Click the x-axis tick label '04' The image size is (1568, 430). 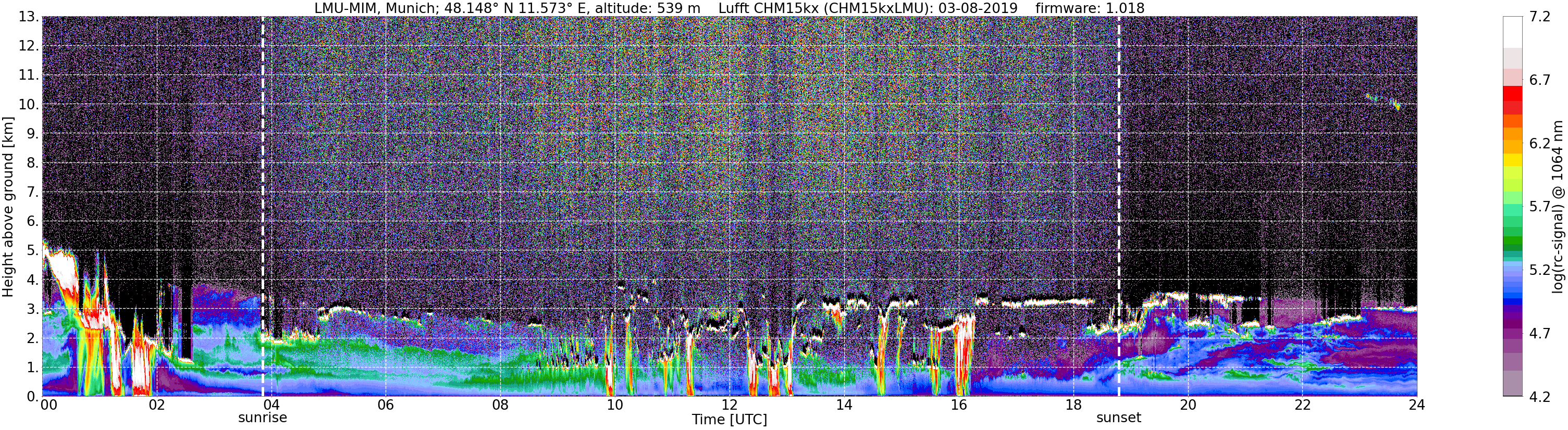[271, 405]
